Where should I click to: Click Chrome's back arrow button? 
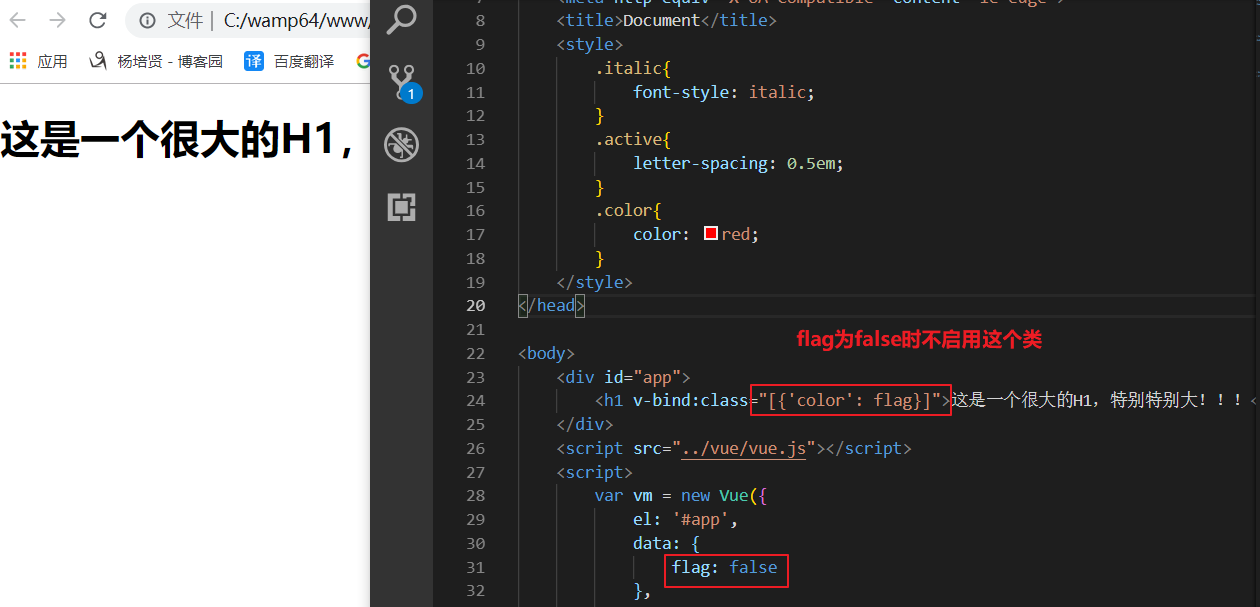click(18, 20)
